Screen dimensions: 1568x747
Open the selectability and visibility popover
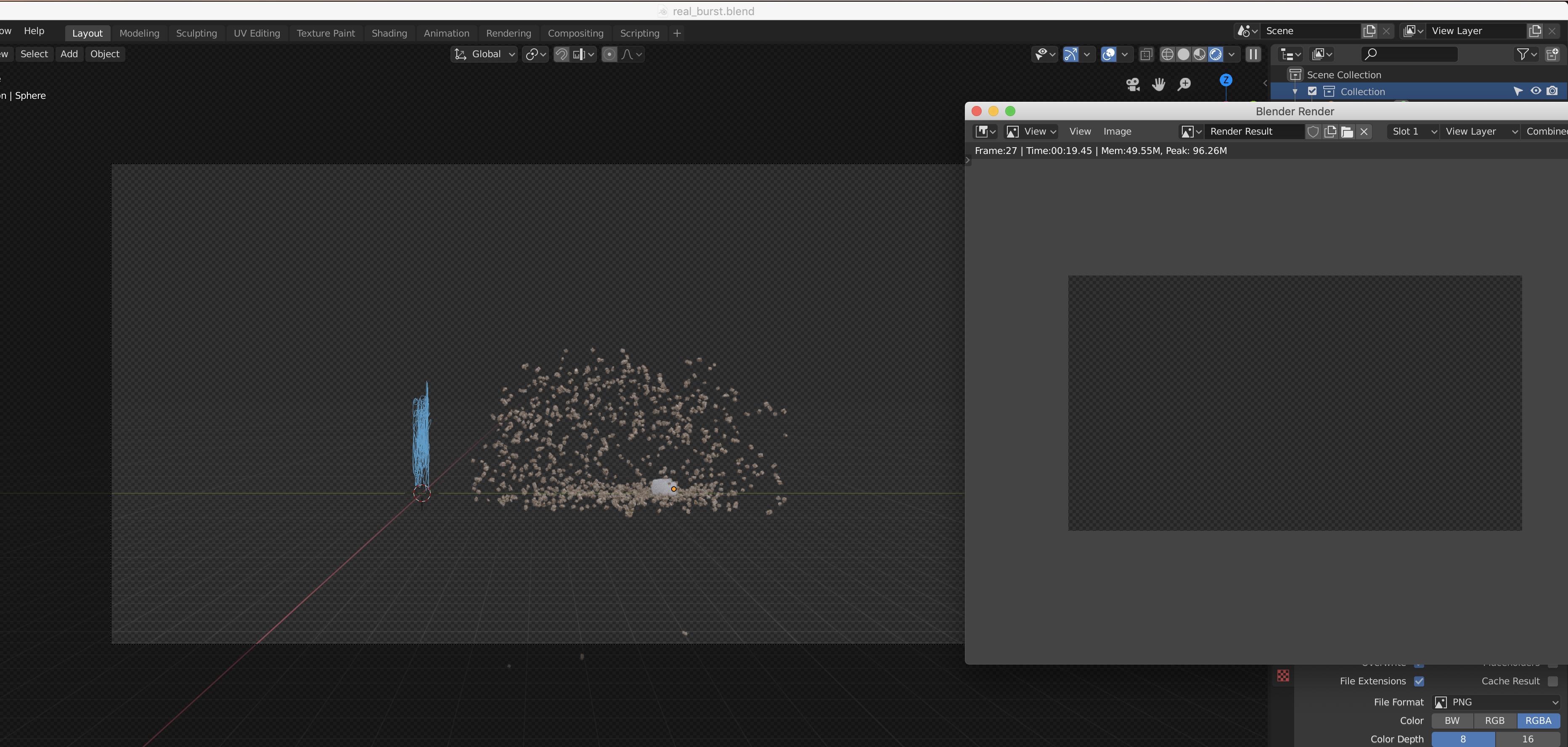pos(1045,54)
